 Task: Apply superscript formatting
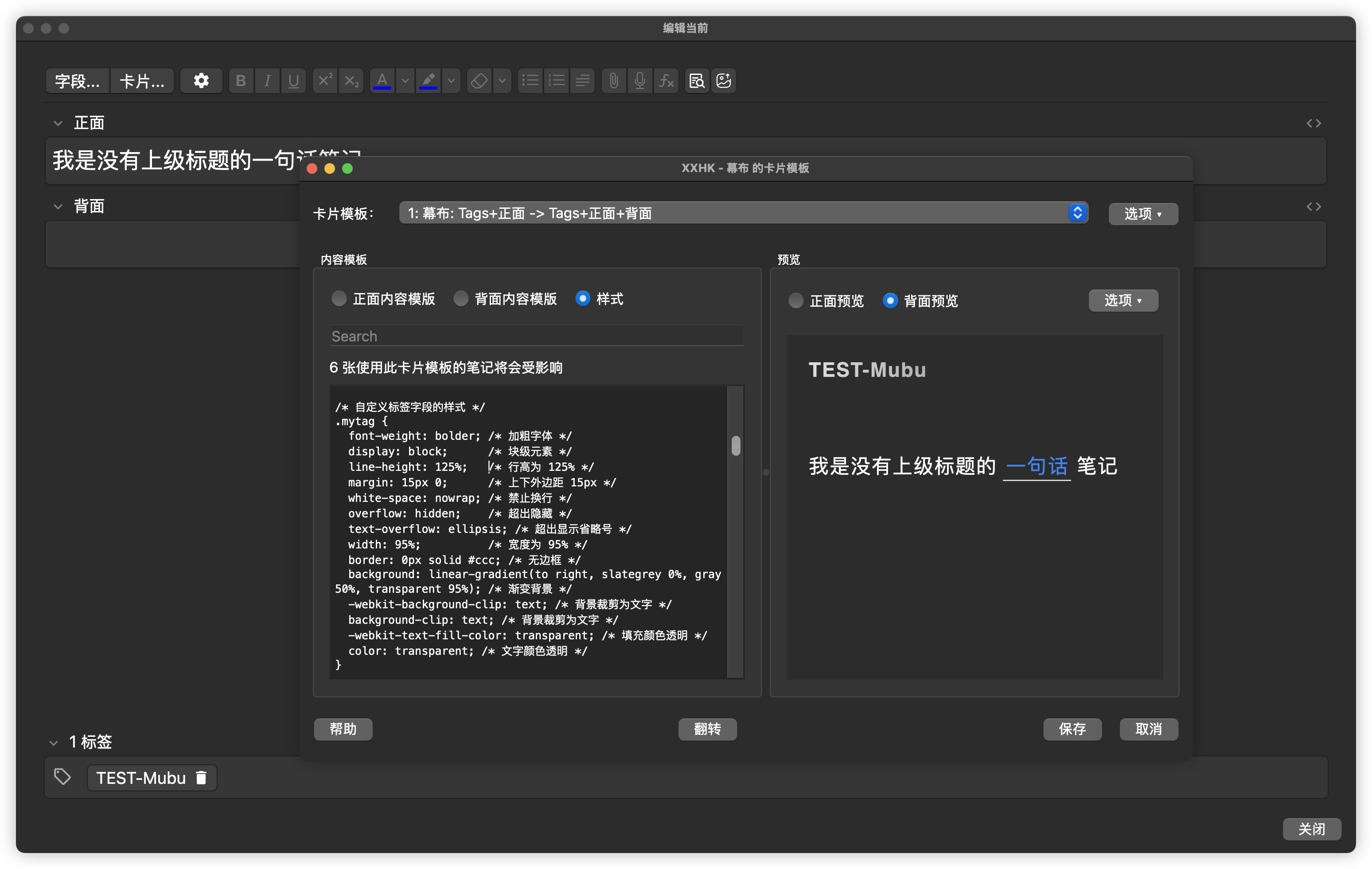(325, 81)
